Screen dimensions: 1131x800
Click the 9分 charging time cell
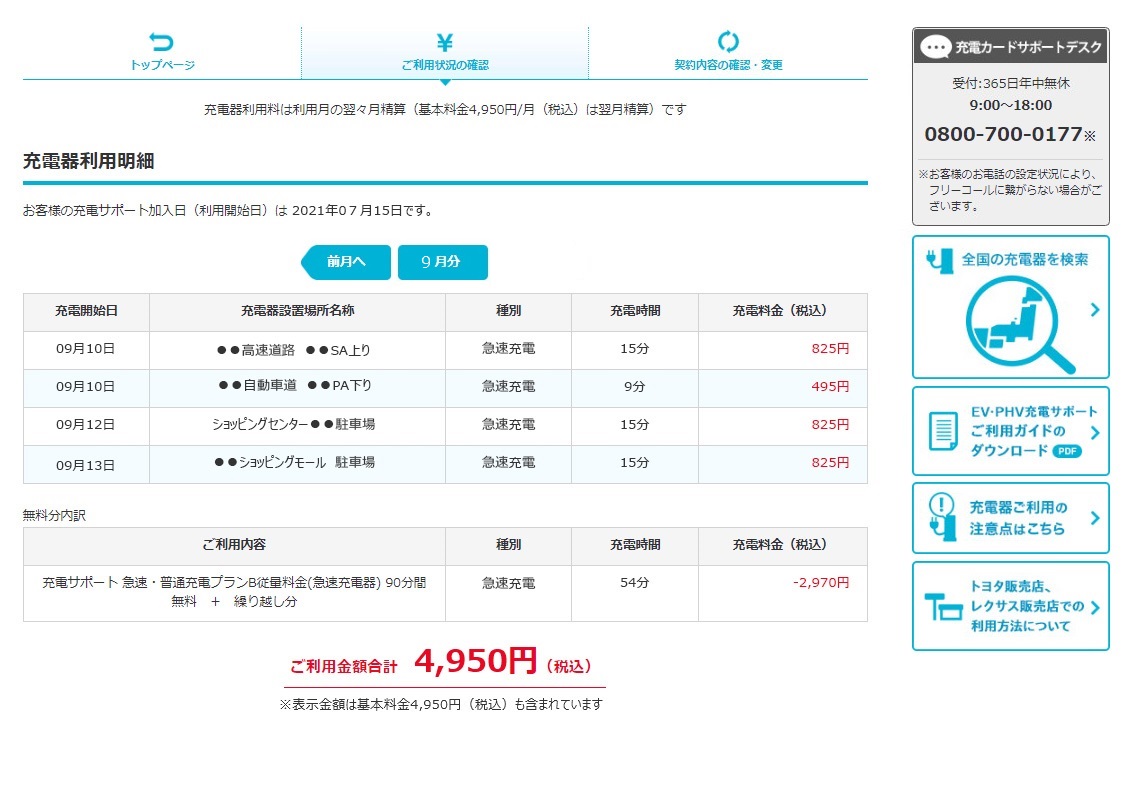[635, 387]
